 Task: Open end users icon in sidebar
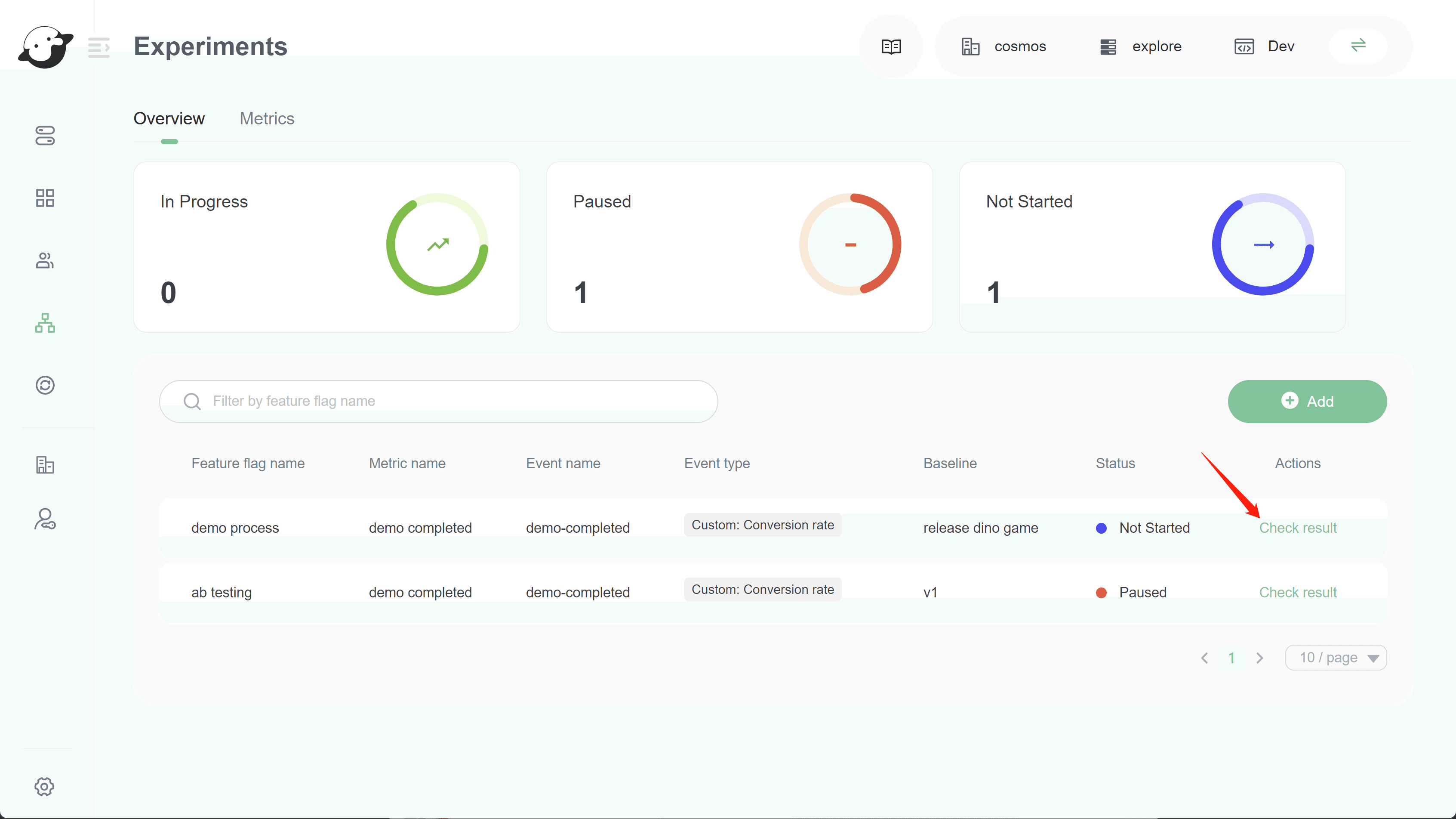click(x=45, y=260)
